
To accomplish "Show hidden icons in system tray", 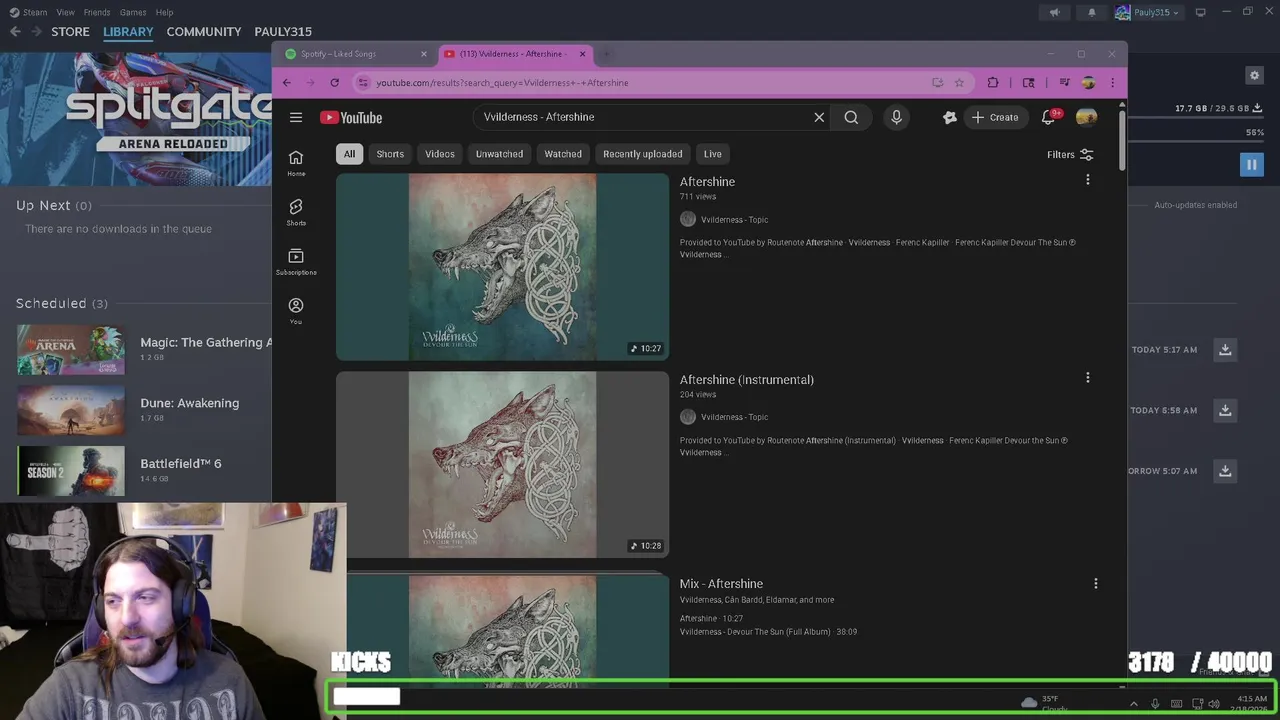I will [1133, 704].
